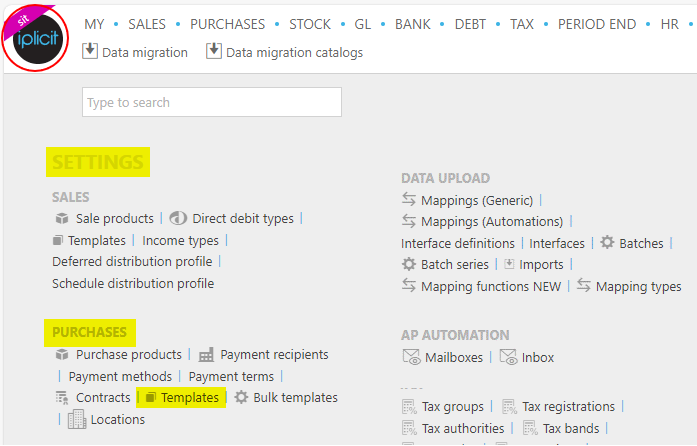This screenshot has height=446, width=697.
Task: Click the Tax bands calculator icon
Action: [x=530, y=428]
